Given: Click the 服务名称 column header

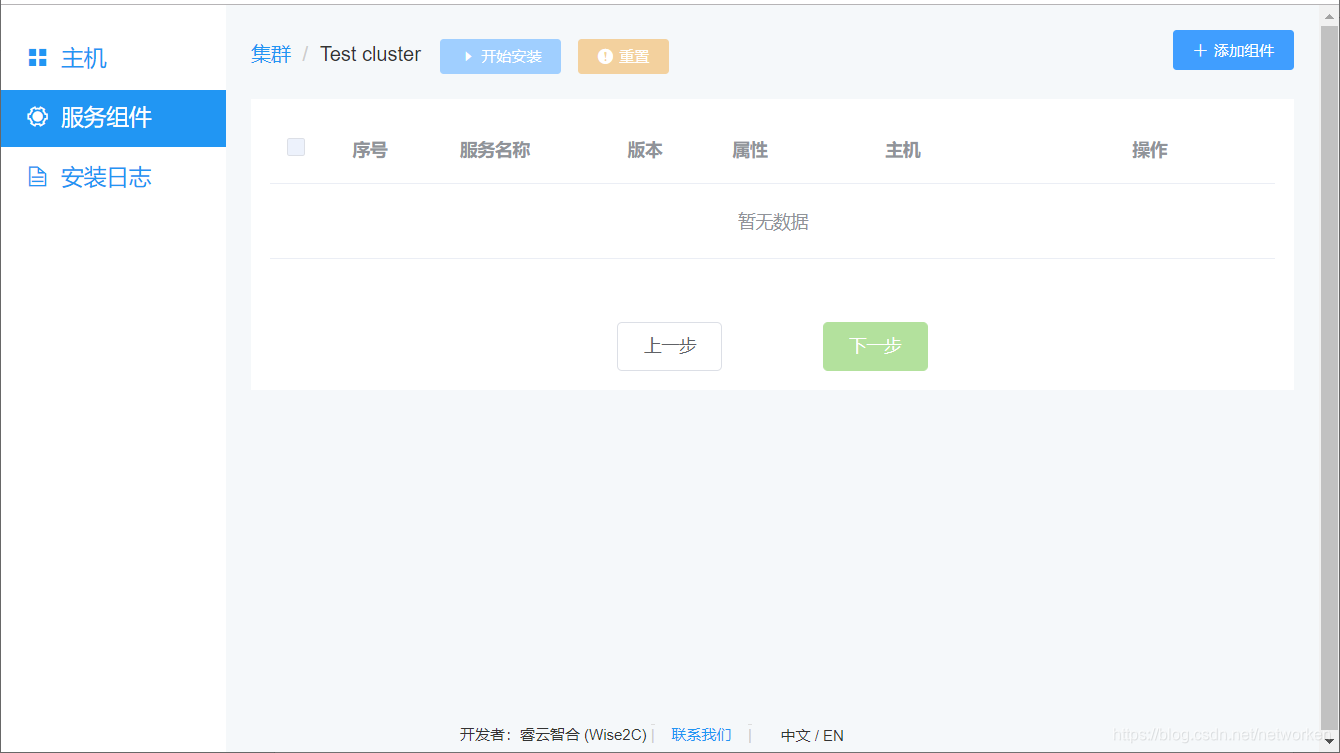Looking at the screenshot, I should 495,150.
